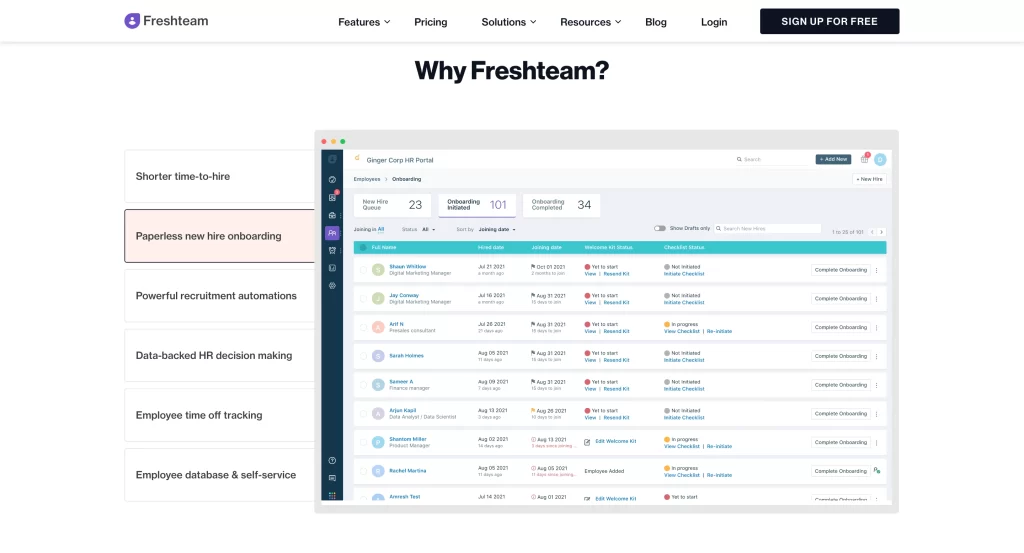
Task: Select the checkbox for Arjun Kapil
Action: (363, 413)
